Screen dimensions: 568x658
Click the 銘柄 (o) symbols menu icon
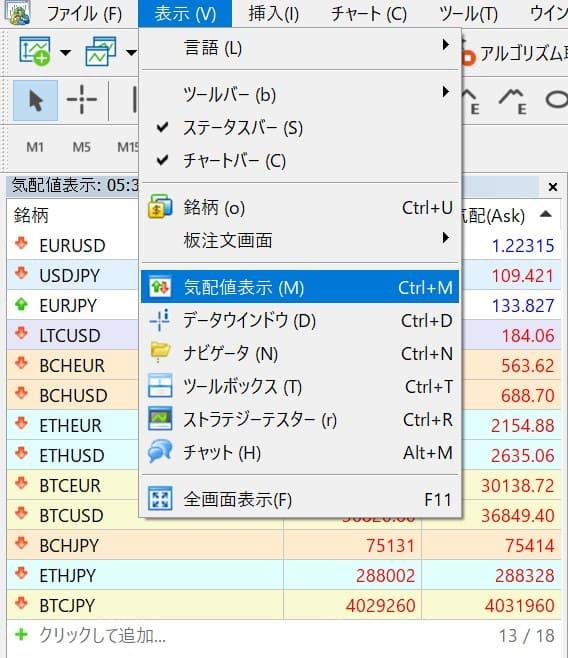click(160, 207)
